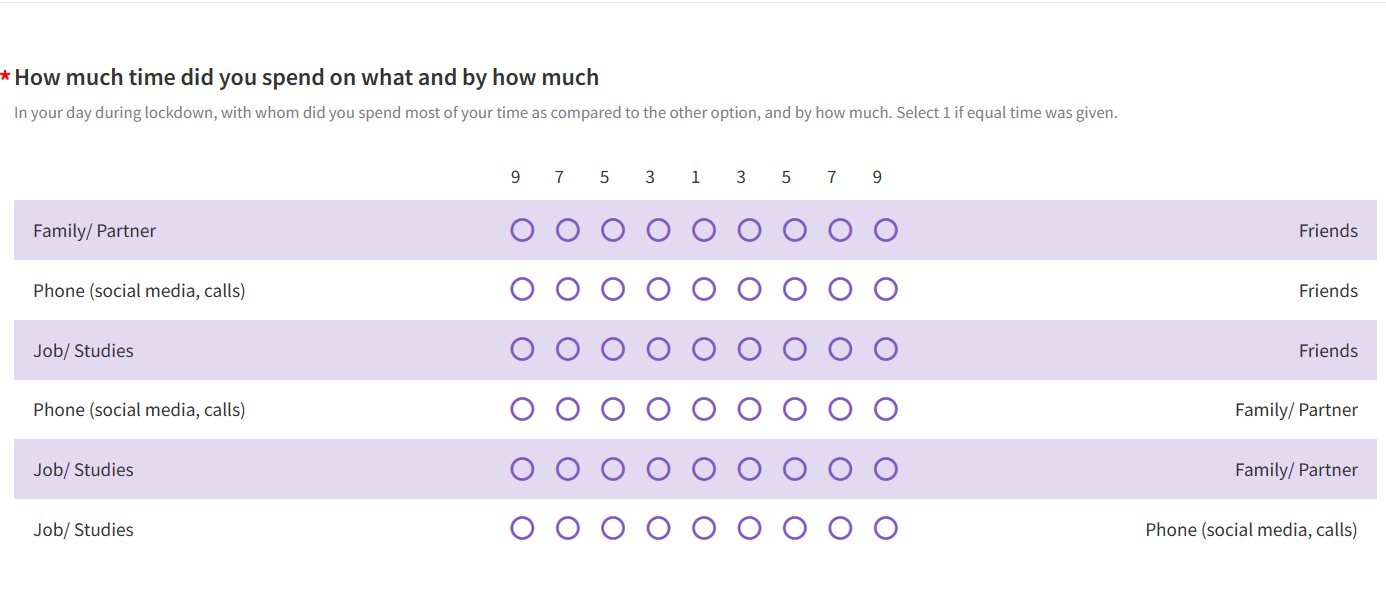The width and height of the screenshot is (1386, 612).
Task: Choose leftmost 9 in Family/Partner vs Friends row
Action: 522,231
